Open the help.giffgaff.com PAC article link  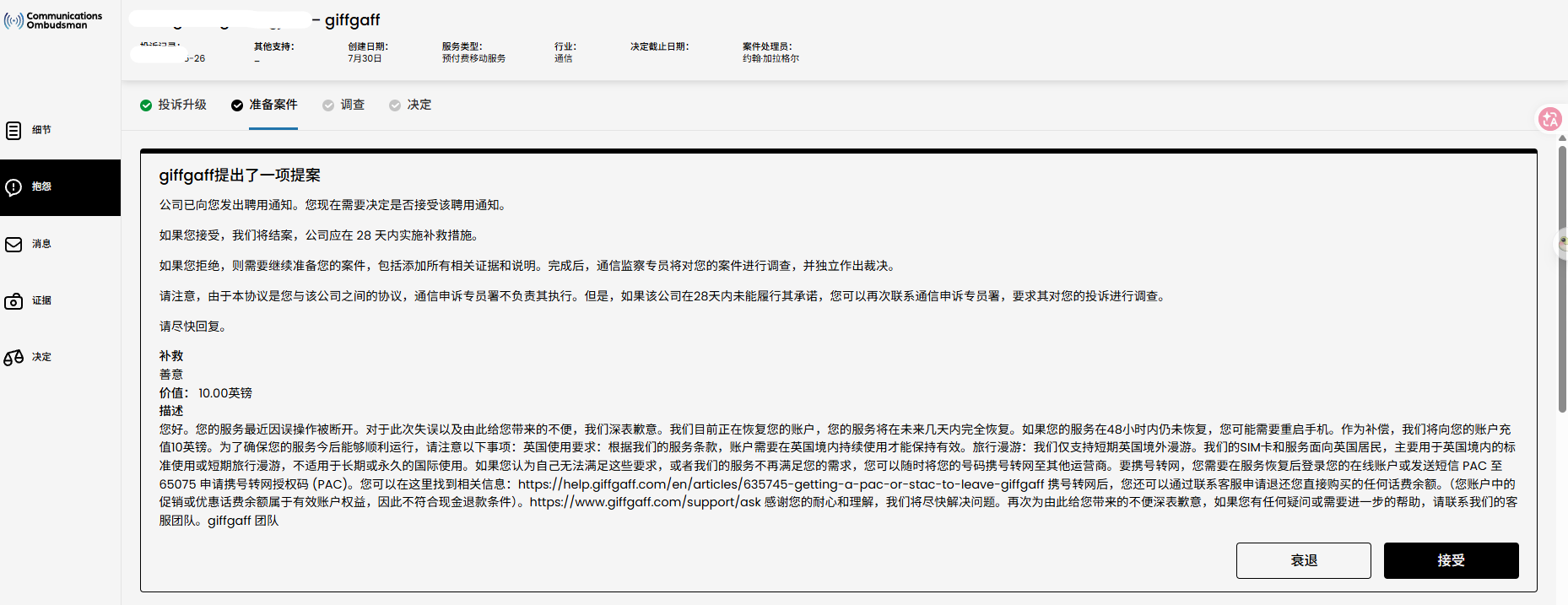pyautogui.click(x=781, y=484)
